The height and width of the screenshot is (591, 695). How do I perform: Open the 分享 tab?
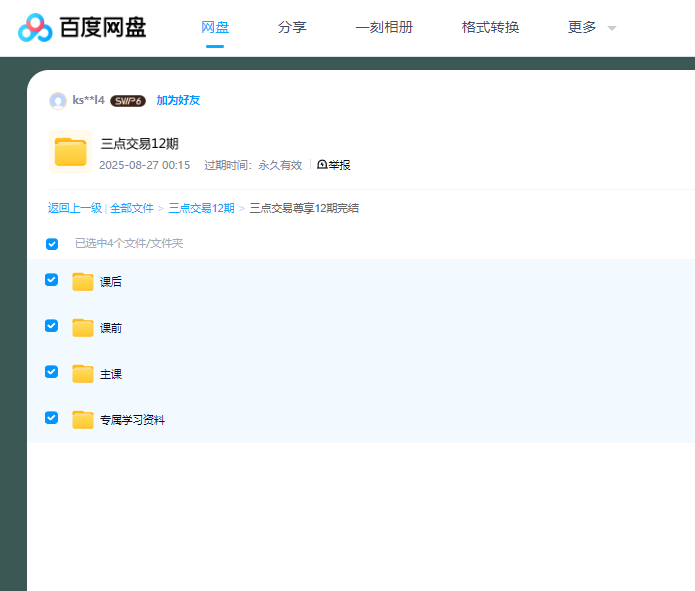pos(292,28)
